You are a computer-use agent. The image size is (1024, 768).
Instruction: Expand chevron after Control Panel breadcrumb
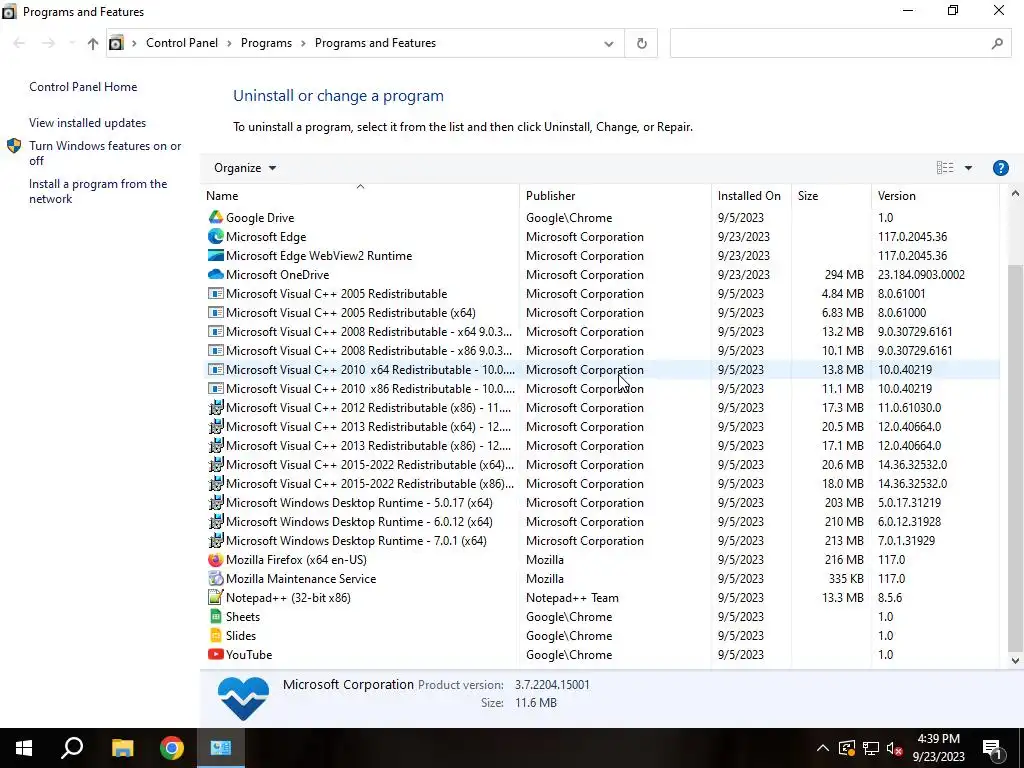click(229, 43)
